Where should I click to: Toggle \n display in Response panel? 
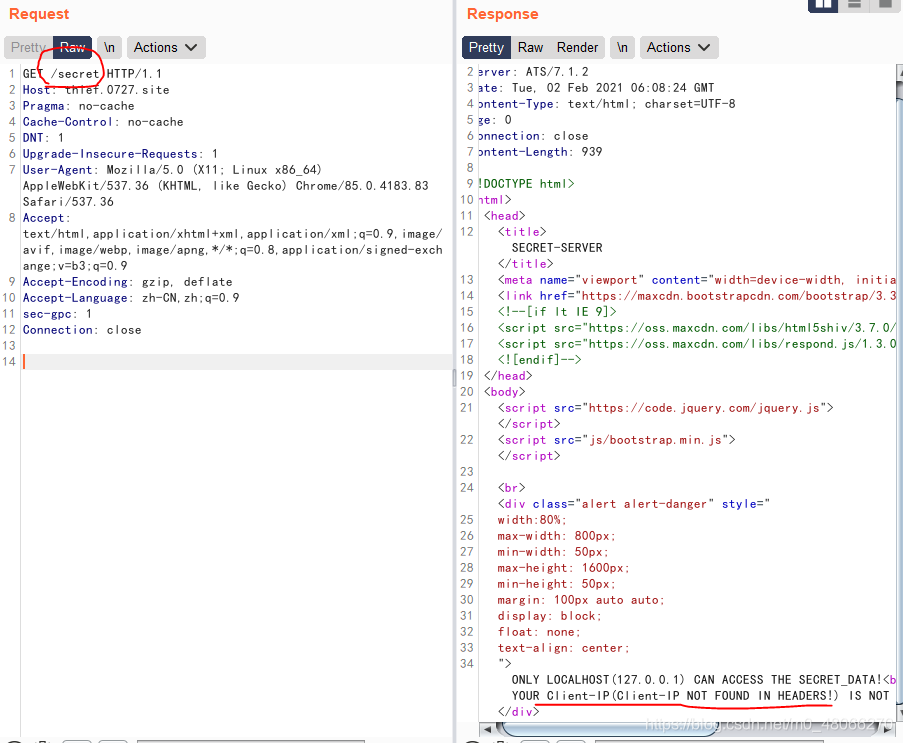[x=622, y=47]
